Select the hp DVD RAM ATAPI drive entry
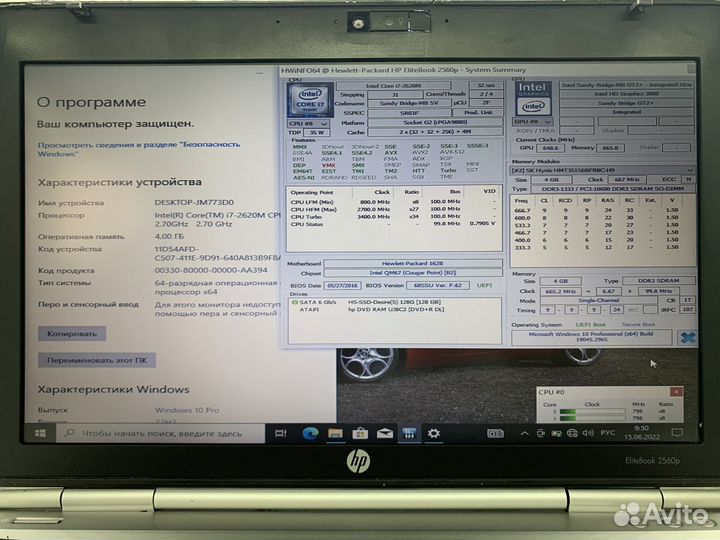The width and height of the screenshot is (720, 540). [396, 309]
